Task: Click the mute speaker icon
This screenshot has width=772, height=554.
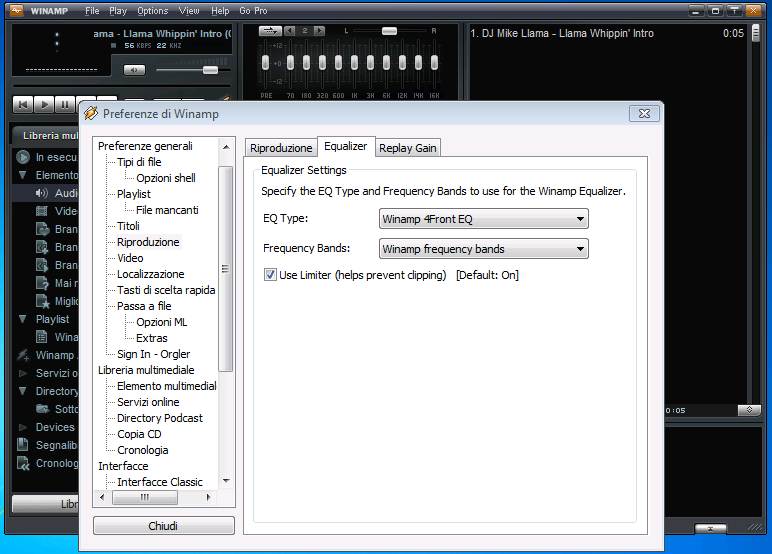Action: (x=134, y=70)
